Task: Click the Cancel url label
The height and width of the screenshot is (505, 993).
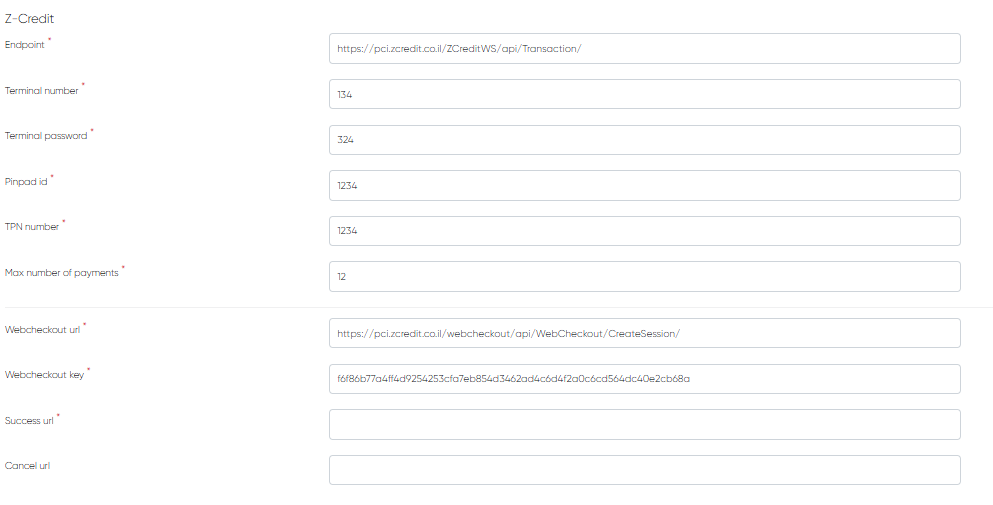Action: (27, 466)
